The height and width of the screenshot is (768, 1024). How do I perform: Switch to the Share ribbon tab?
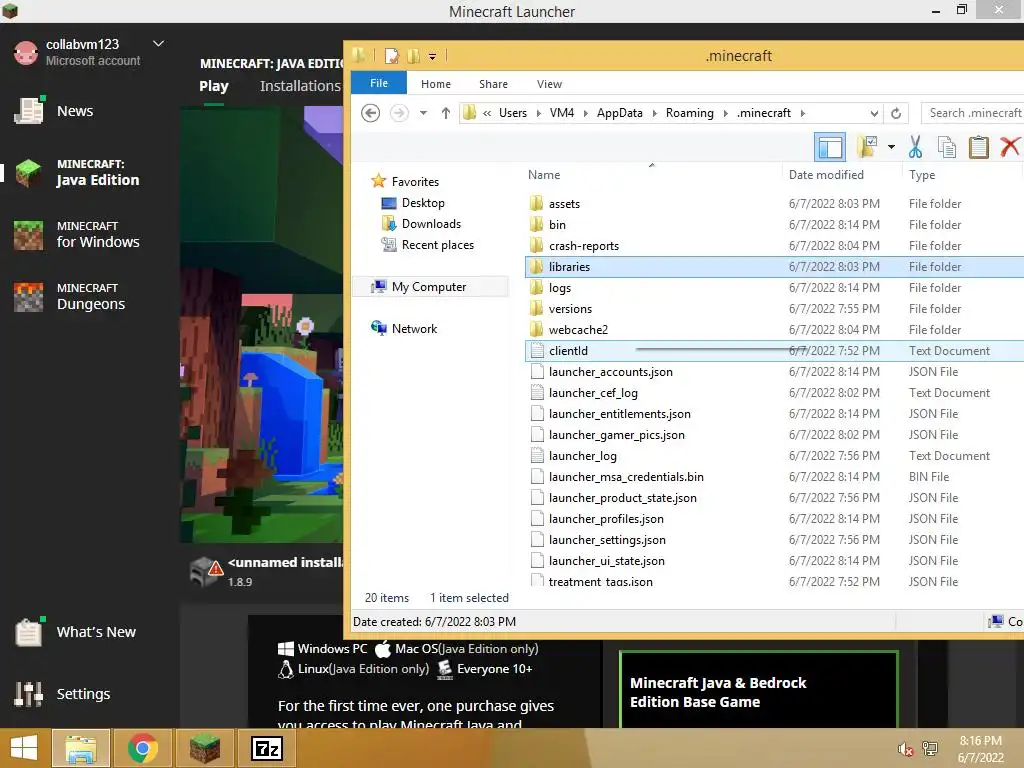coord(493,84)
